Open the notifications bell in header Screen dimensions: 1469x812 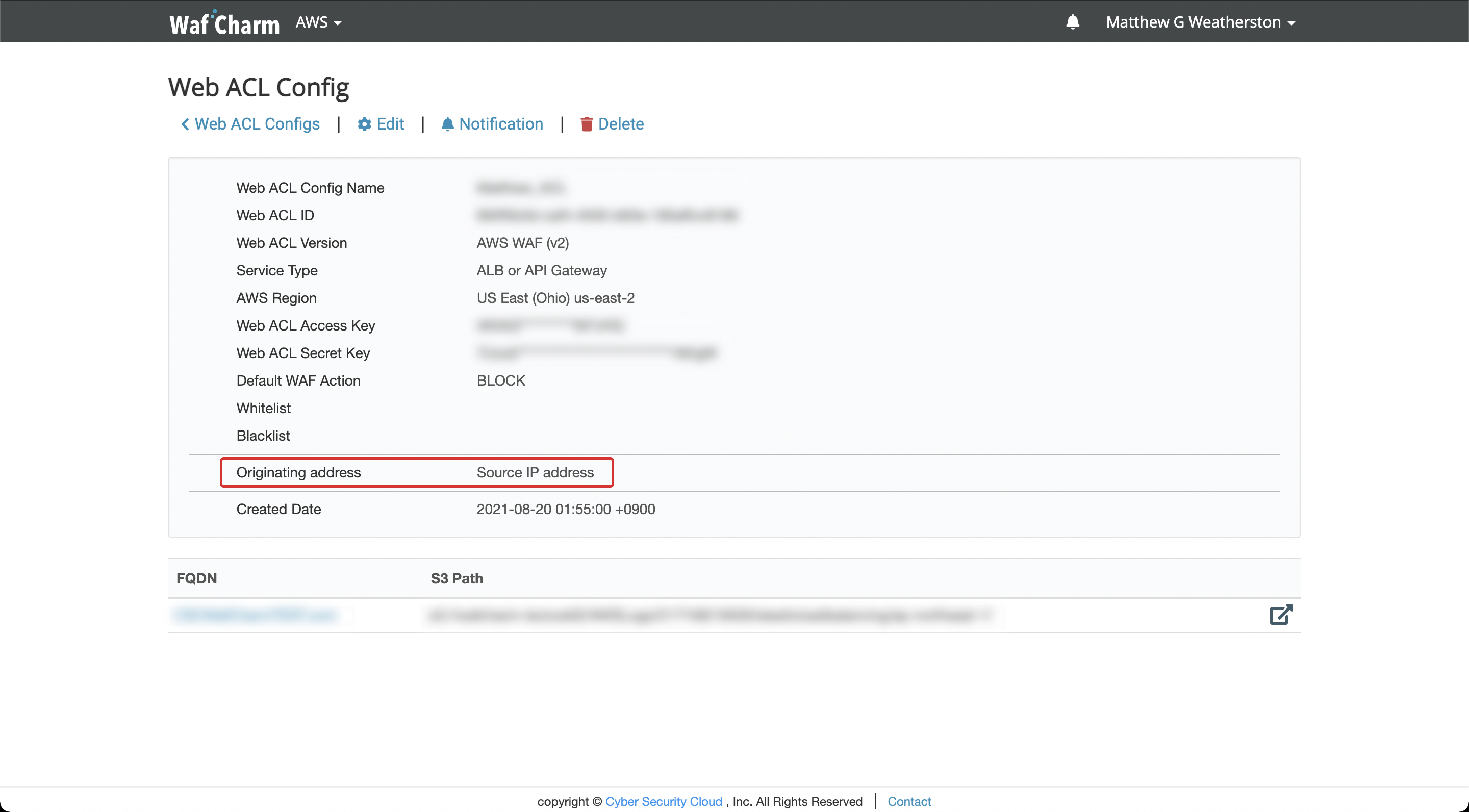(1072, 21)
